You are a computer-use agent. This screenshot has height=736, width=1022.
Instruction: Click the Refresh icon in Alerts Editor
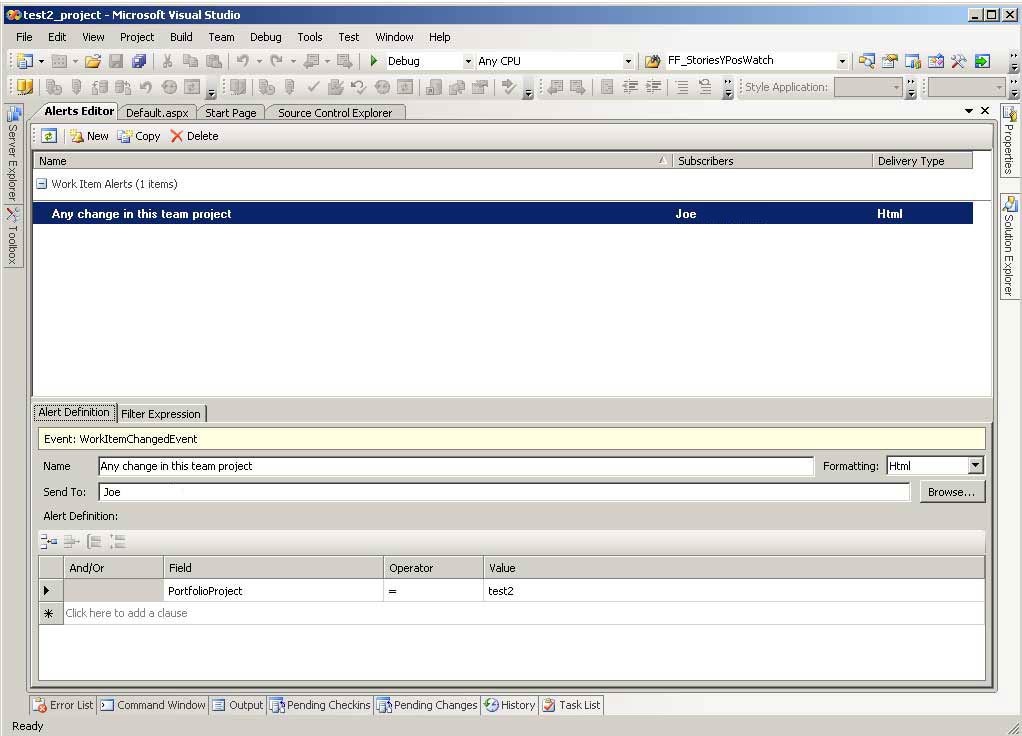coord(49,136)
